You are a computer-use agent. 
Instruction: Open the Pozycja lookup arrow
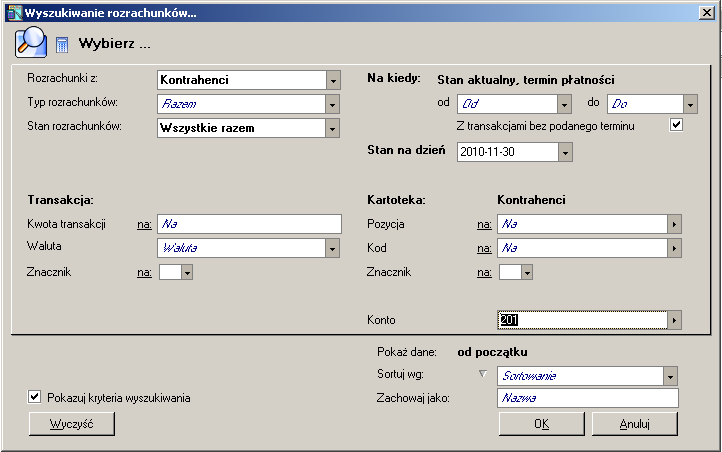coord(675,224)
